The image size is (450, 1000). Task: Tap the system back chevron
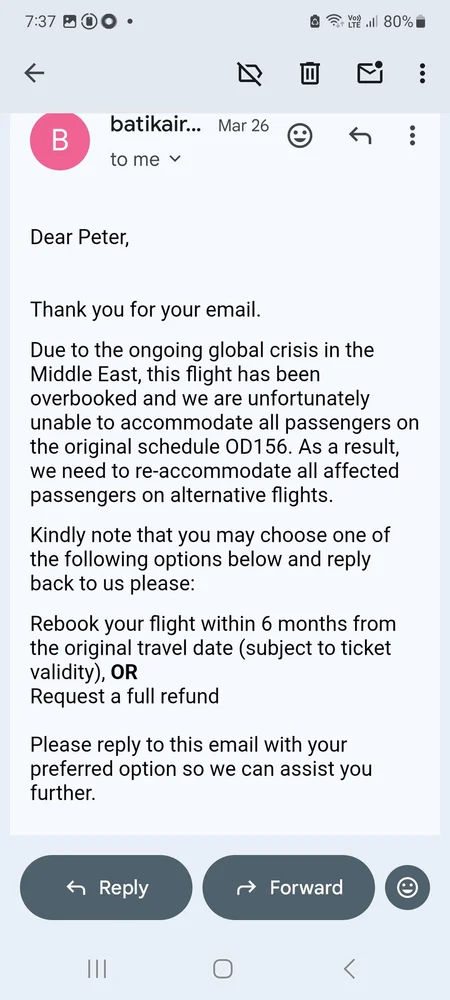pos(349,969)
